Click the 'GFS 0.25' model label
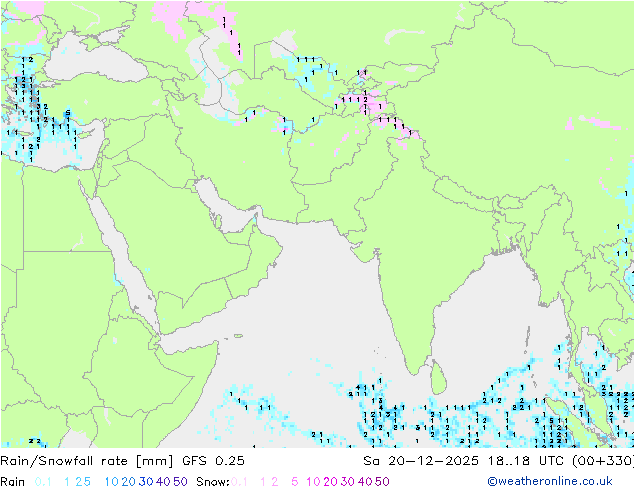The height and width of the screenshot is (490, 634). [x=213, y=461]
